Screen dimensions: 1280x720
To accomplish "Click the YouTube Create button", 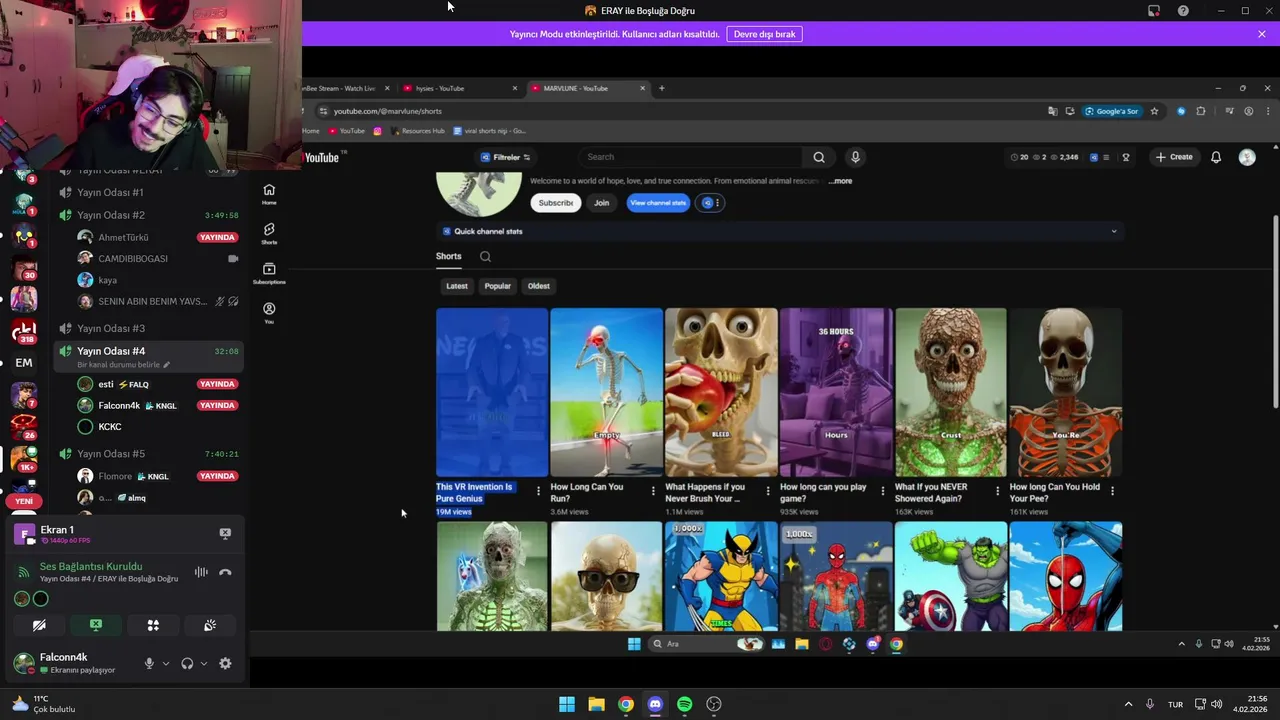I will [1174, 157].
